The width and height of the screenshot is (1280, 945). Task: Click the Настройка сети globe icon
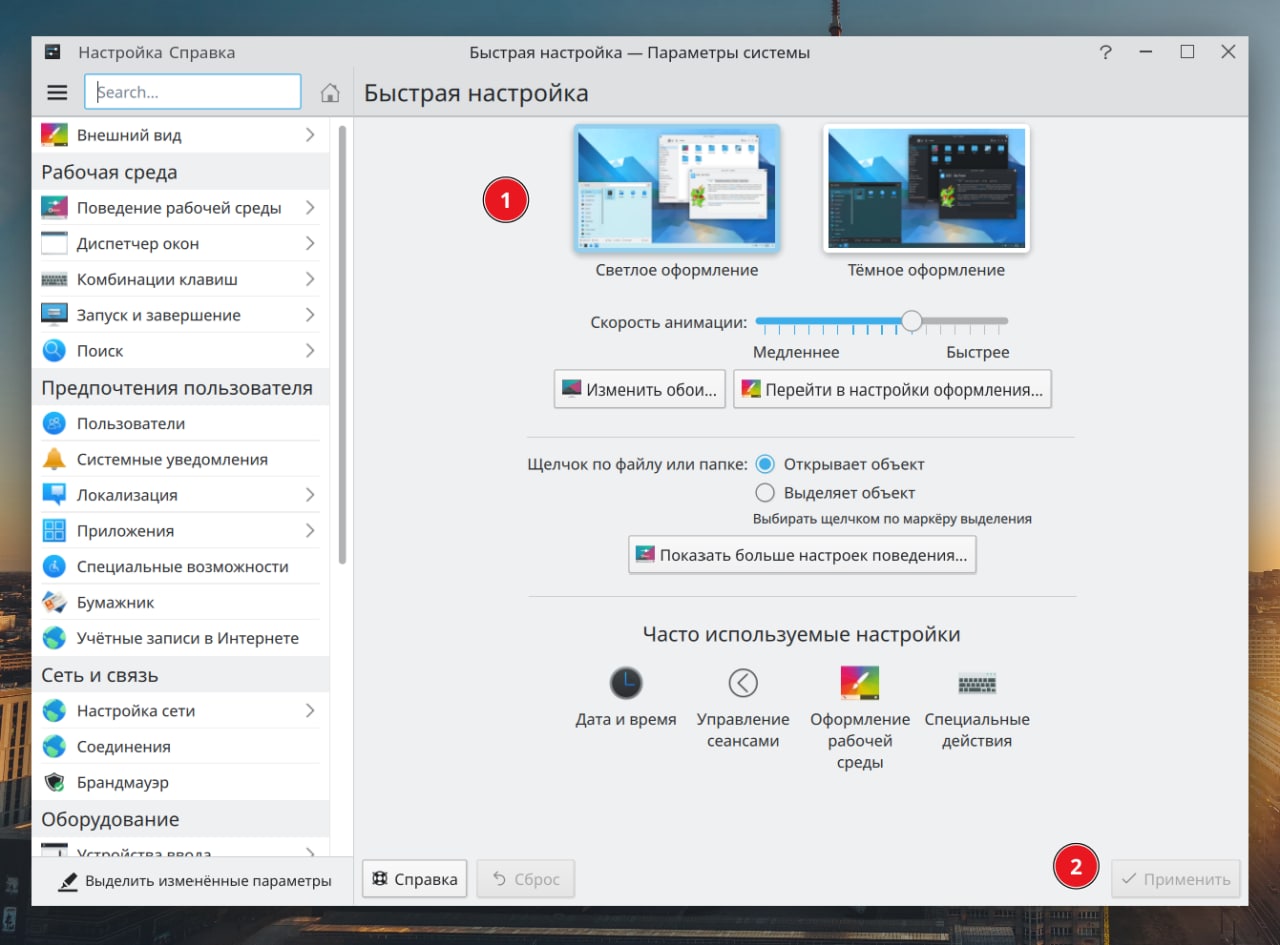click(x=54, y=710)
